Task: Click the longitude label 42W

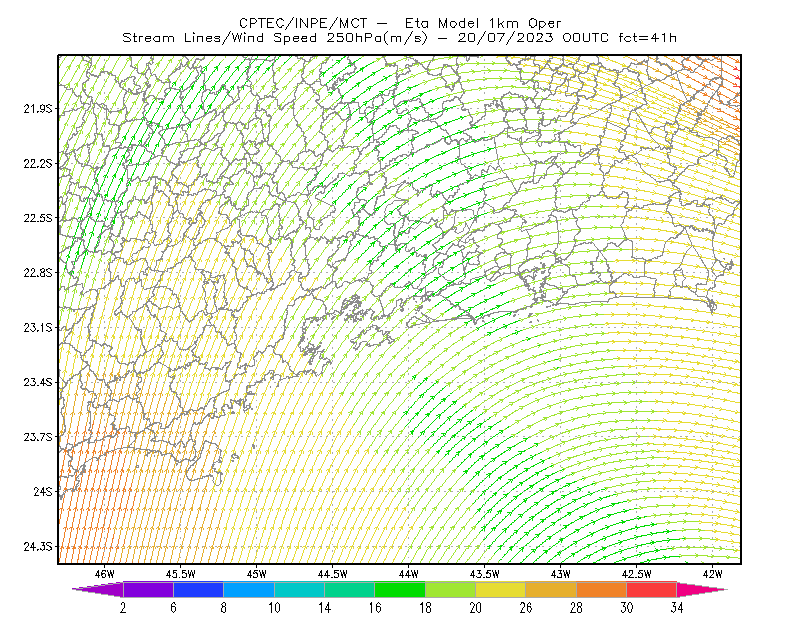Action: [x=713, y=574]
